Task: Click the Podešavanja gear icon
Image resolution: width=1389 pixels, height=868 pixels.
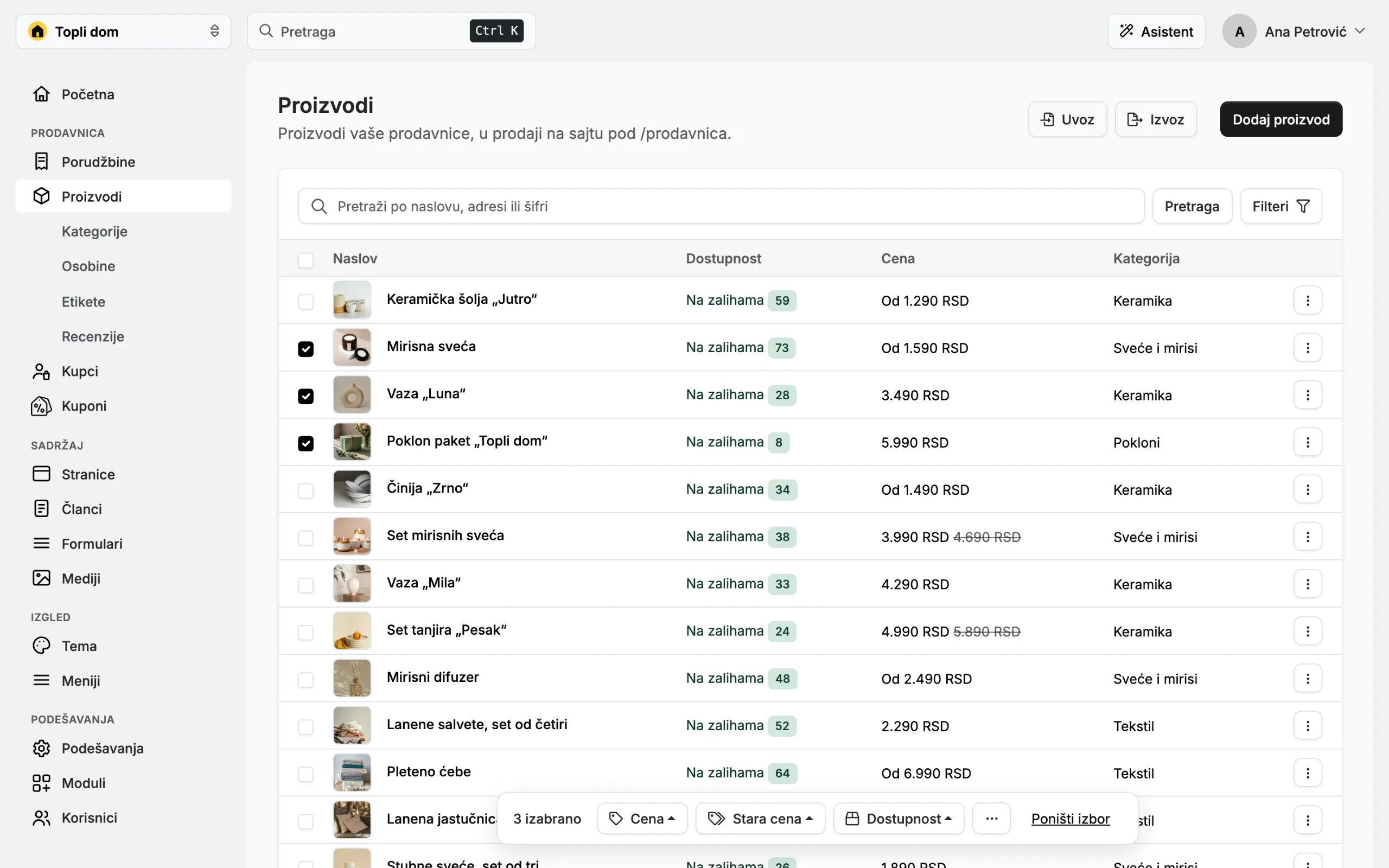Action: pos(41,749)
